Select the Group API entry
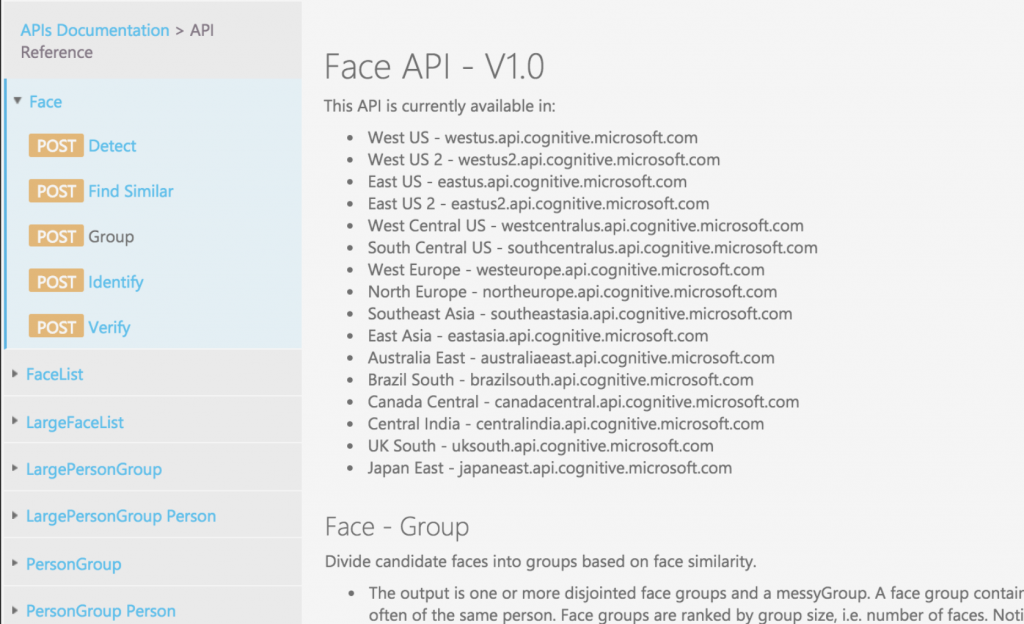Image resolution: width=1024 pixels, height=624 pixels. (111, 236)
